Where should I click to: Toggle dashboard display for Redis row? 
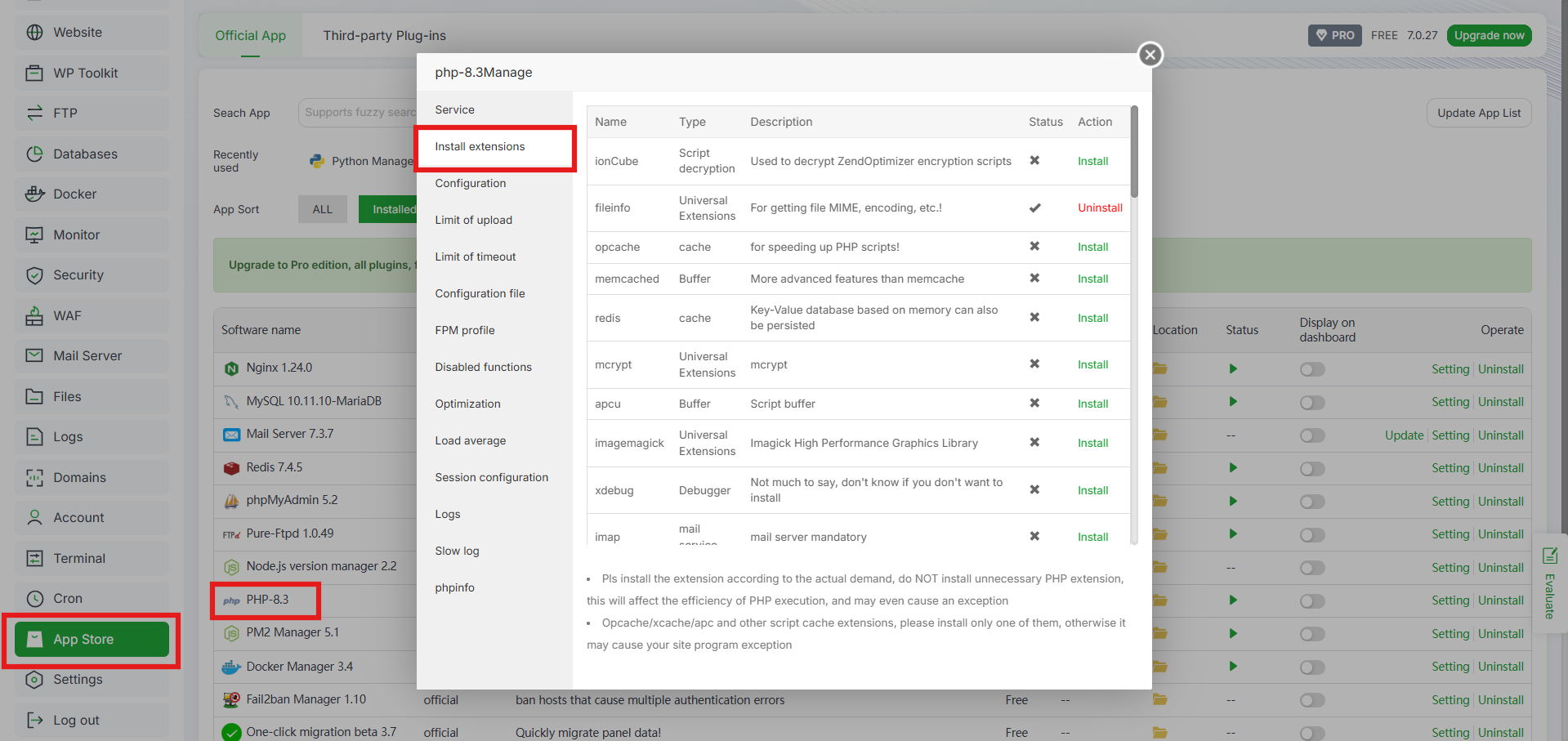(1312, 469)
